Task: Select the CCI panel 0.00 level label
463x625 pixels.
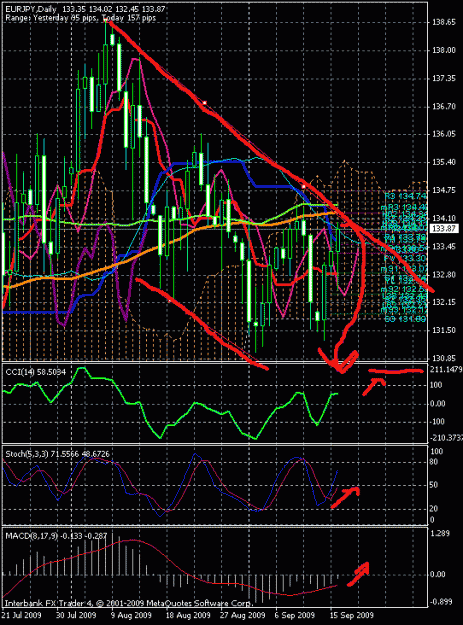Action: coord(437,404)
